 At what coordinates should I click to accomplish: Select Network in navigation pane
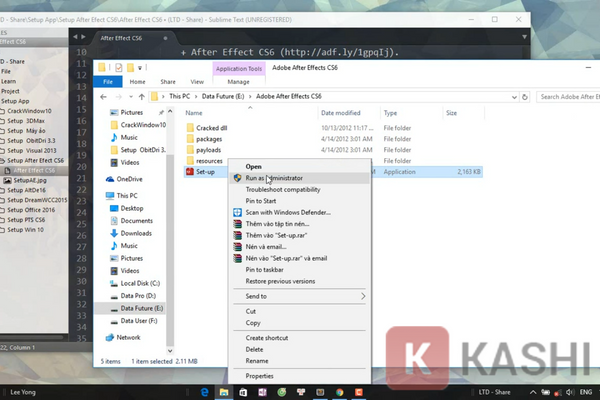coord(128,338)
